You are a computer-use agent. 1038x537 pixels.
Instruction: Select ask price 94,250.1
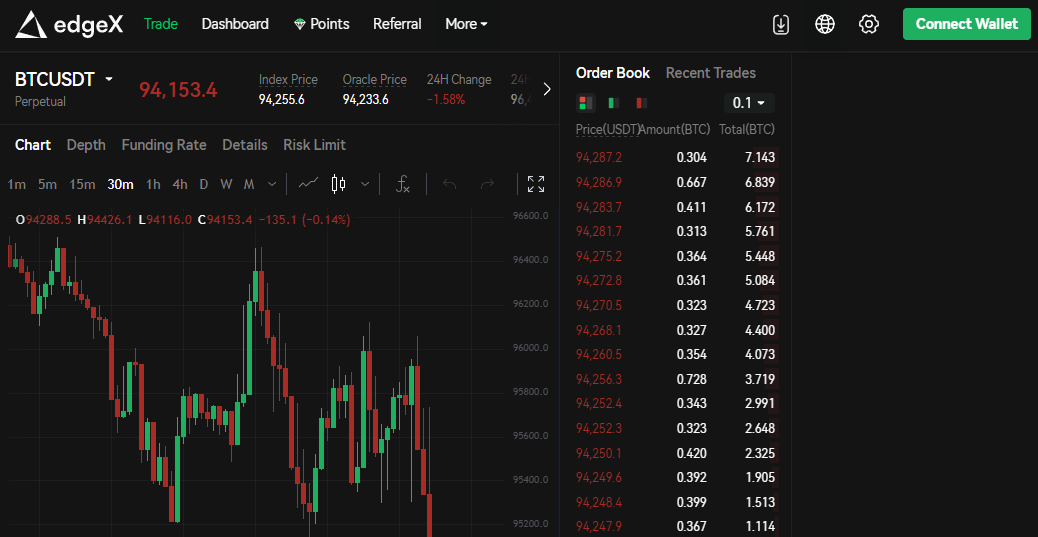point(599,454)
